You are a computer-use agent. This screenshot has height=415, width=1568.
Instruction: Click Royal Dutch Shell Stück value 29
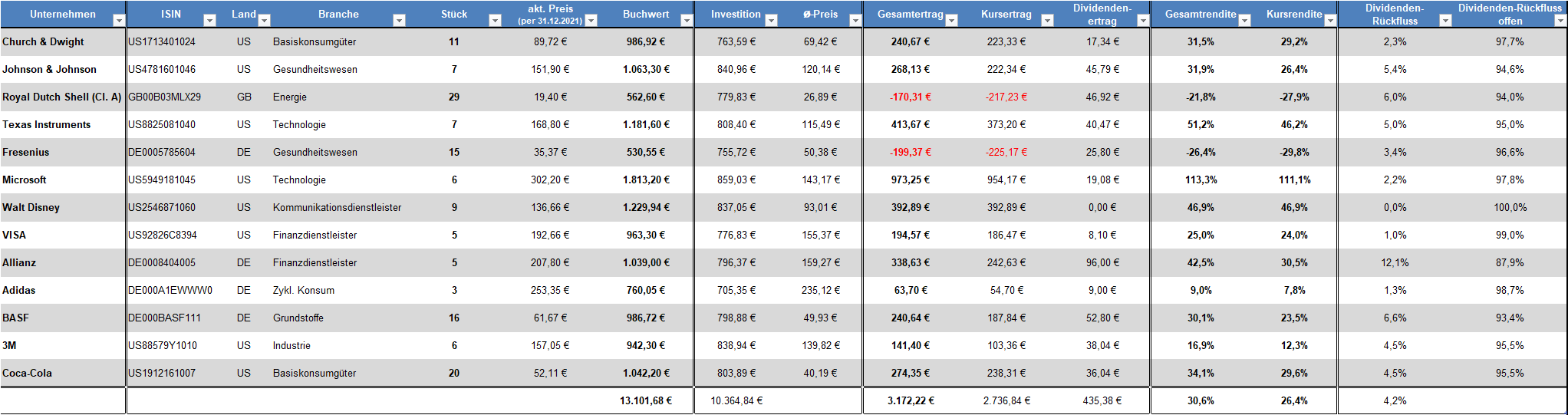[454, 97]
